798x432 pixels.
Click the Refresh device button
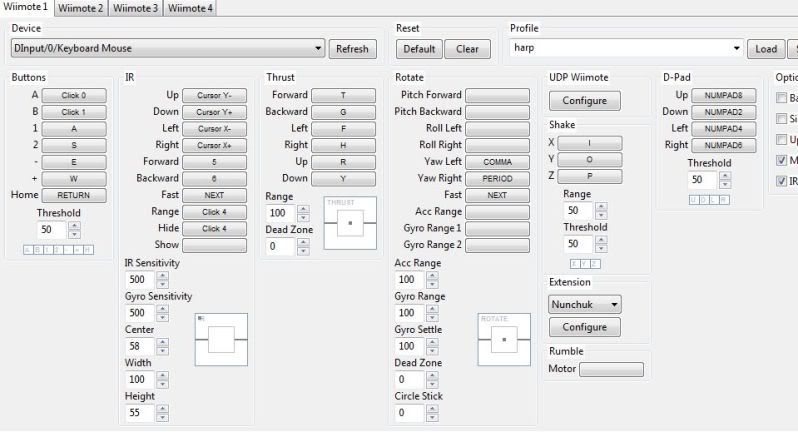click(x=352, y=49)
